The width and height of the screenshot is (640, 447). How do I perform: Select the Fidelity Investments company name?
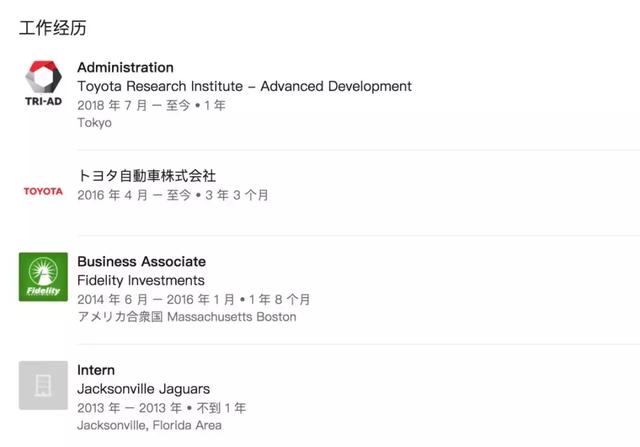[x=141, y=280]
